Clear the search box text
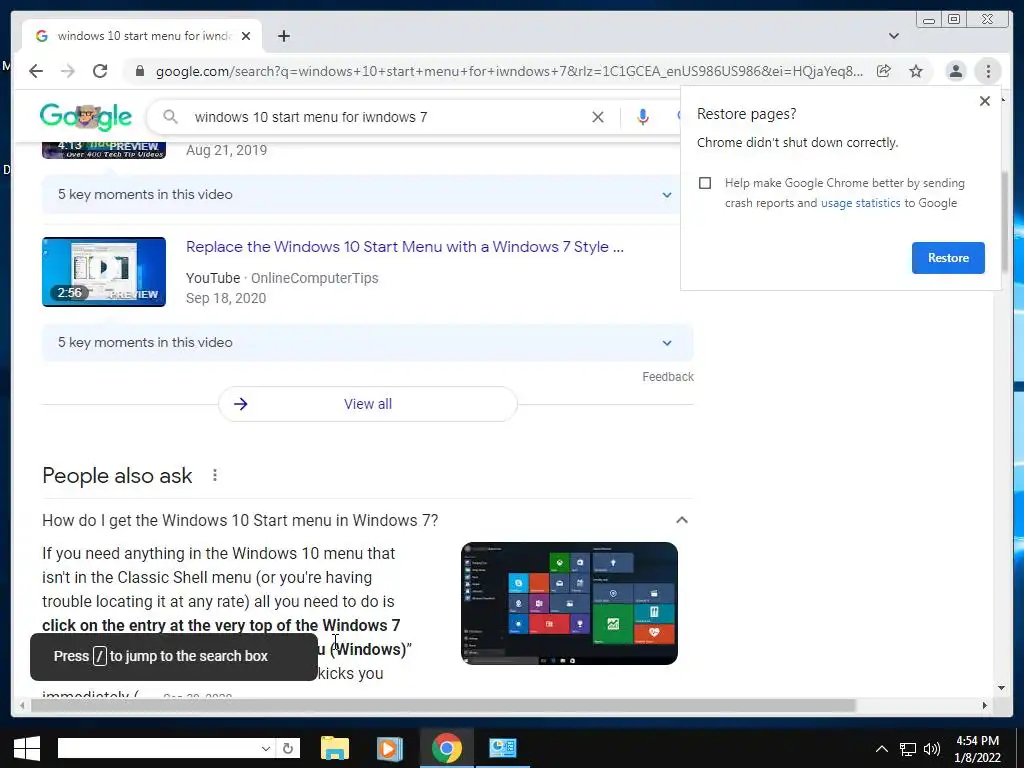Image resolution: width=1024 pixels, height=768 pixels. [x=598, y=117]
